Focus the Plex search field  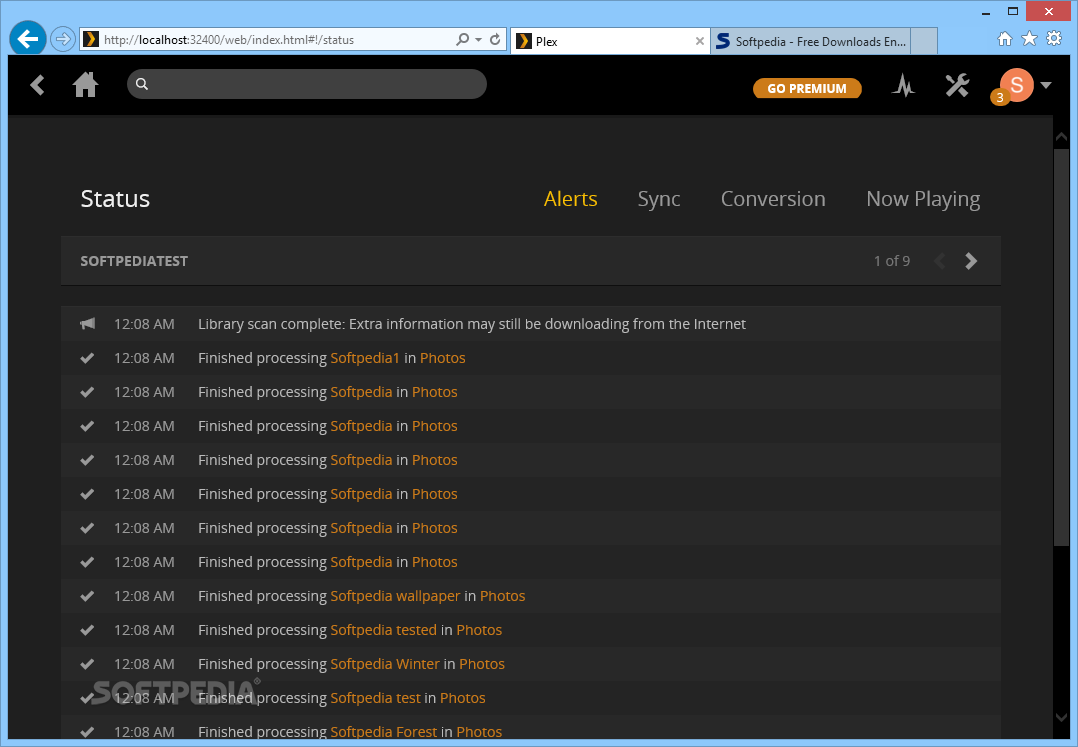point(307,84)
